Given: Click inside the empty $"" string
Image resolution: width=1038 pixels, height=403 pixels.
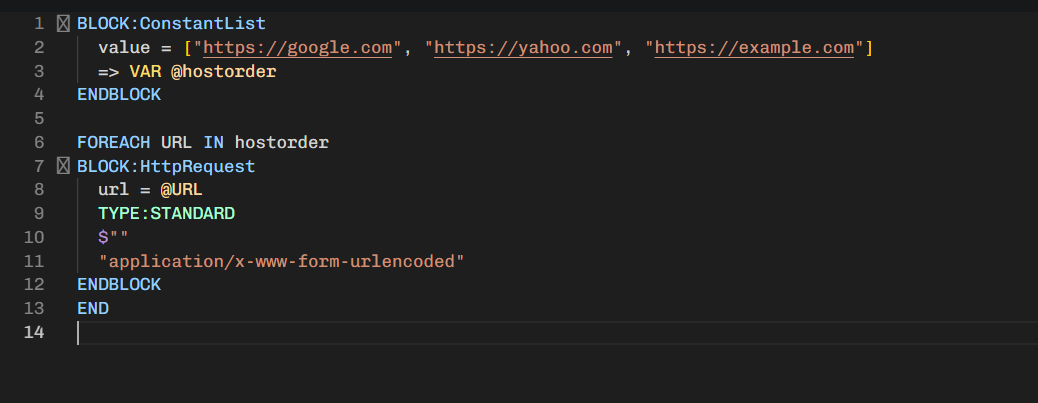Looking at the screenshot, I should pos(119,238).
